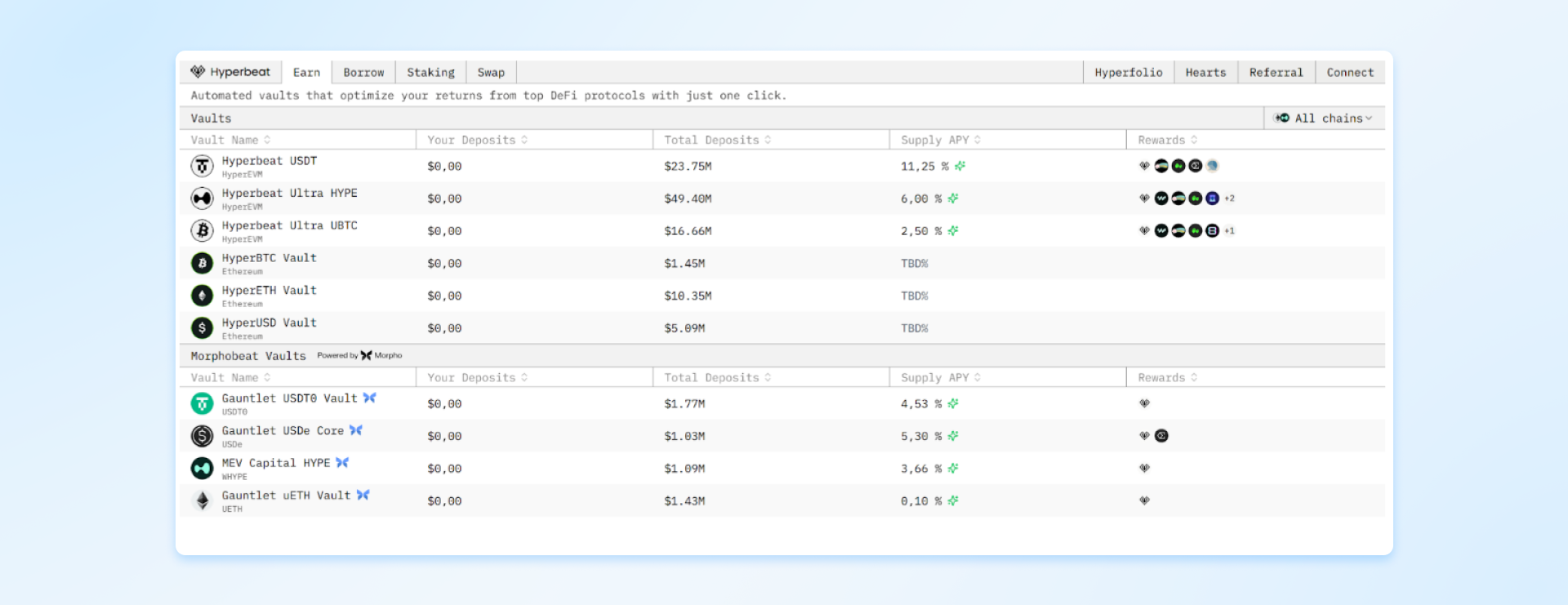
Task: Click the HyperBTC Vault icon
Action: click(x=202, y=263)
